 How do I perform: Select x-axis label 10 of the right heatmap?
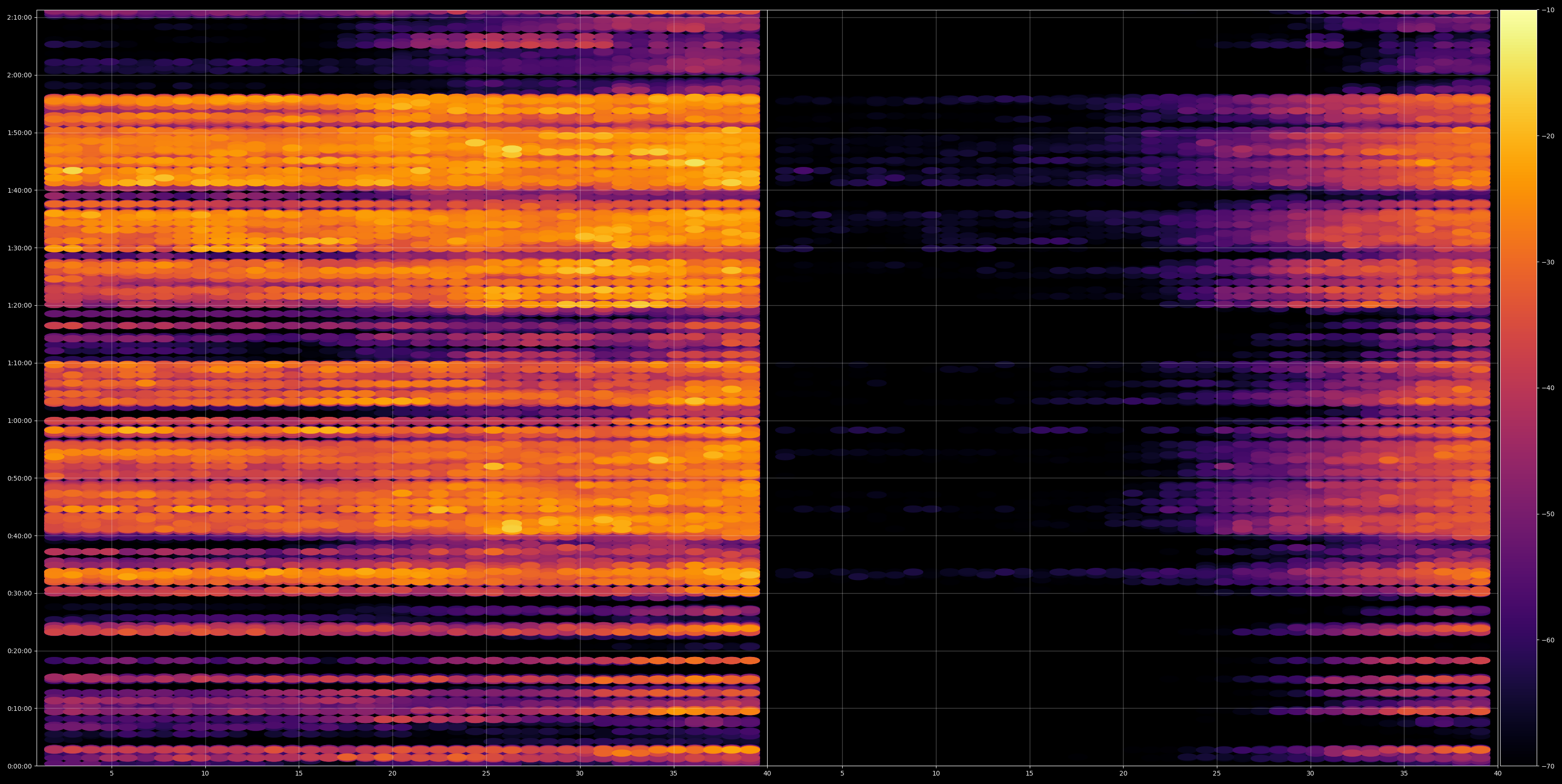tap(936, 774)
